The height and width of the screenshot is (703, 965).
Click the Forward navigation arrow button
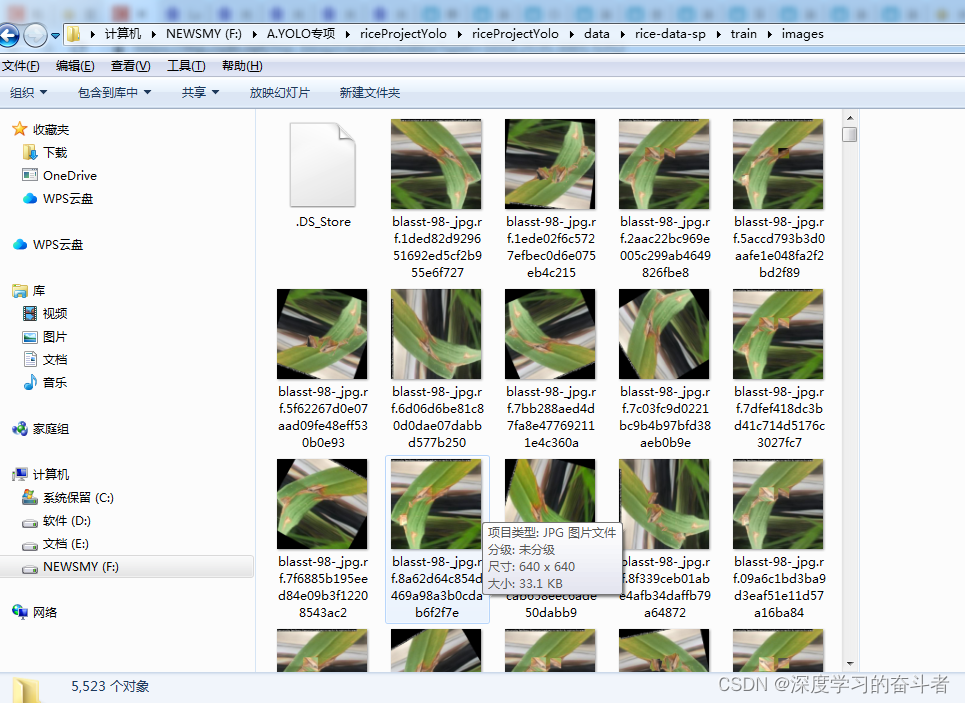click(35, 34)
